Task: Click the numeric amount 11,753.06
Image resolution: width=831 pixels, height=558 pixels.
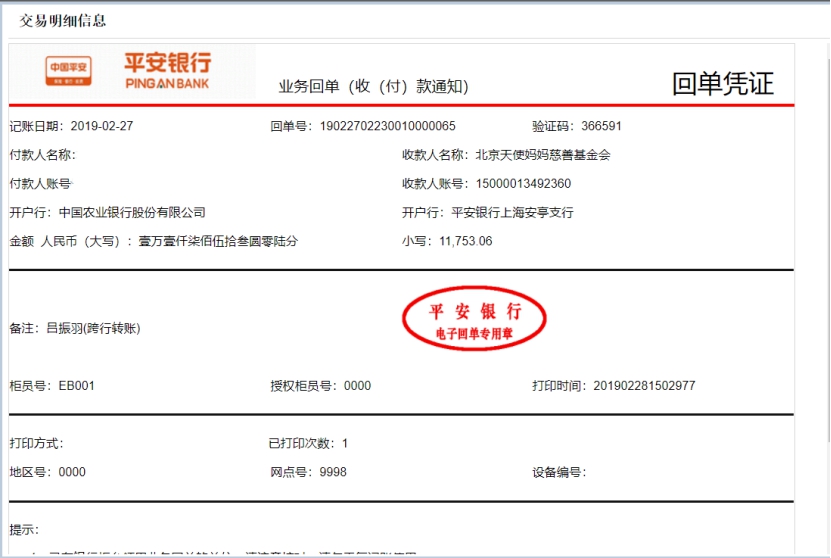Action: pyautogui.click(x=466, y=241)
